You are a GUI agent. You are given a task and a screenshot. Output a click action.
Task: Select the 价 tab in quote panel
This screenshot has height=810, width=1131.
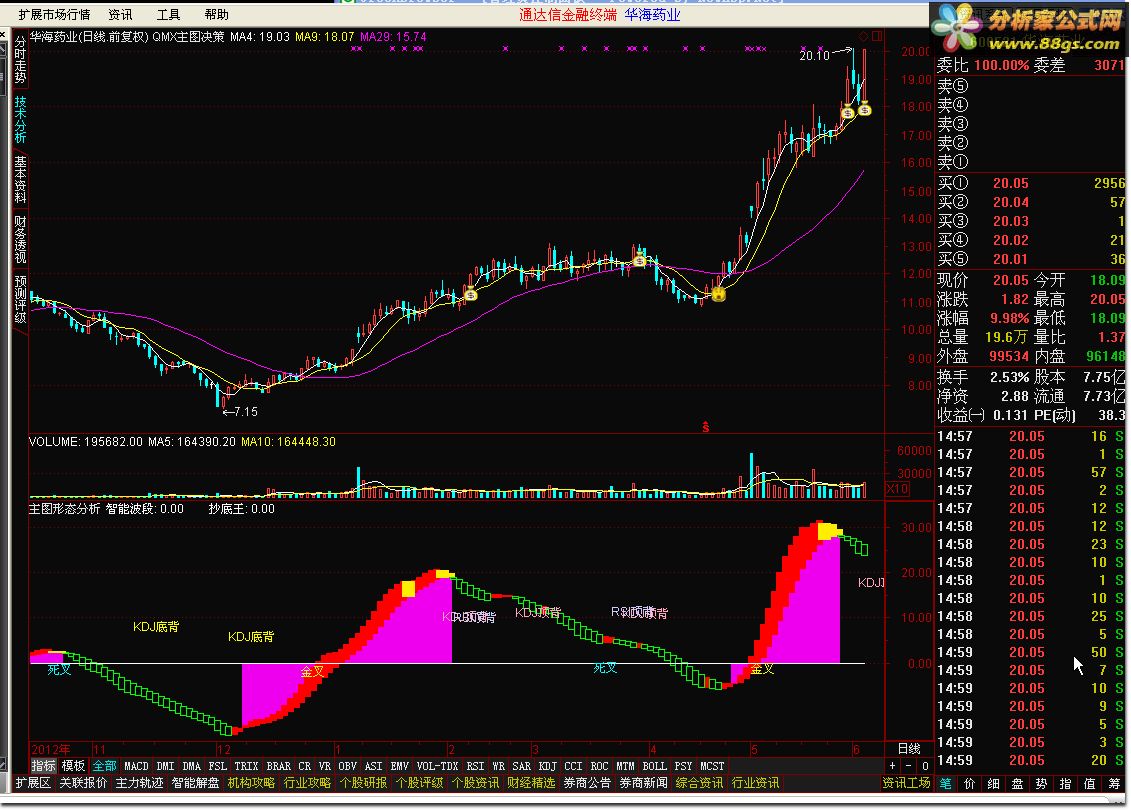point(969,783)
